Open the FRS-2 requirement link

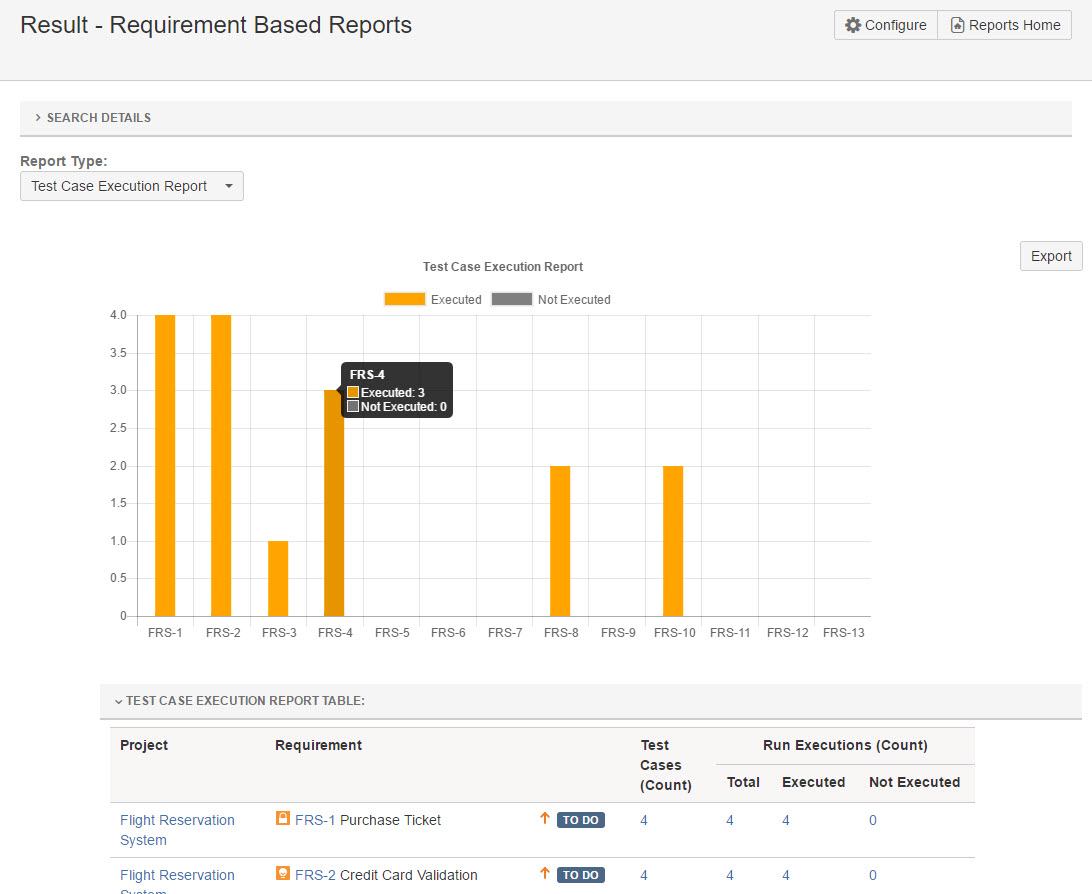315,875
